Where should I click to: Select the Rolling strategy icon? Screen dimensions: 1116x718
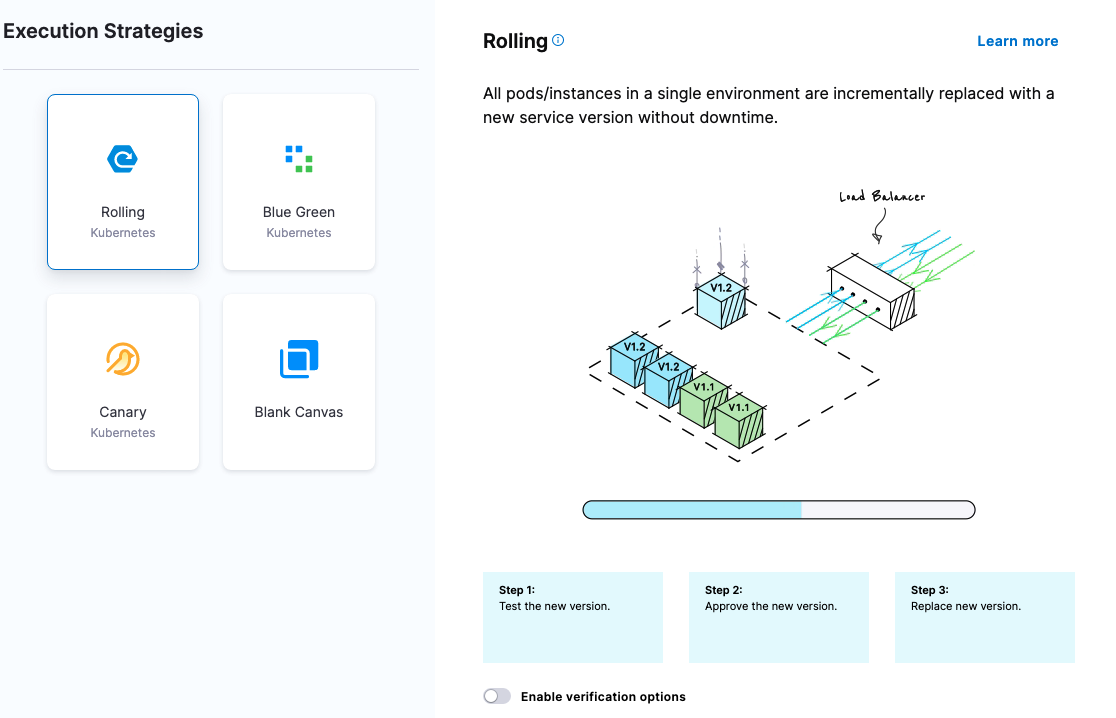point(123,159)
